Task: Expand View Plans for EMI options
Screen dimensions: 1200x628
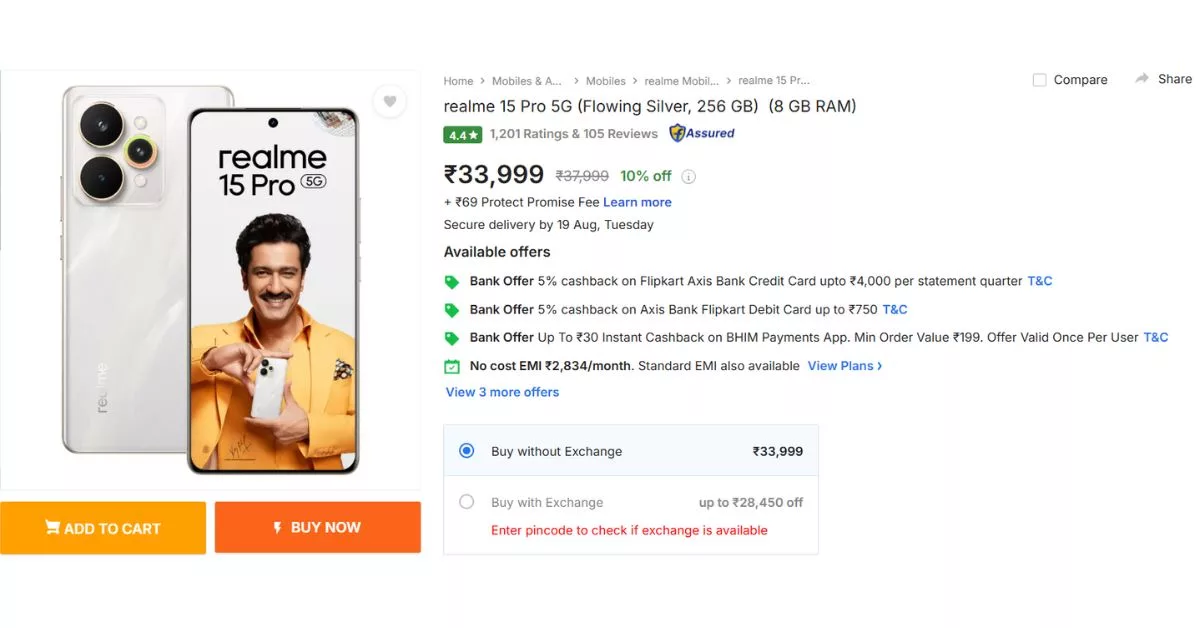Action: point(841,366)
